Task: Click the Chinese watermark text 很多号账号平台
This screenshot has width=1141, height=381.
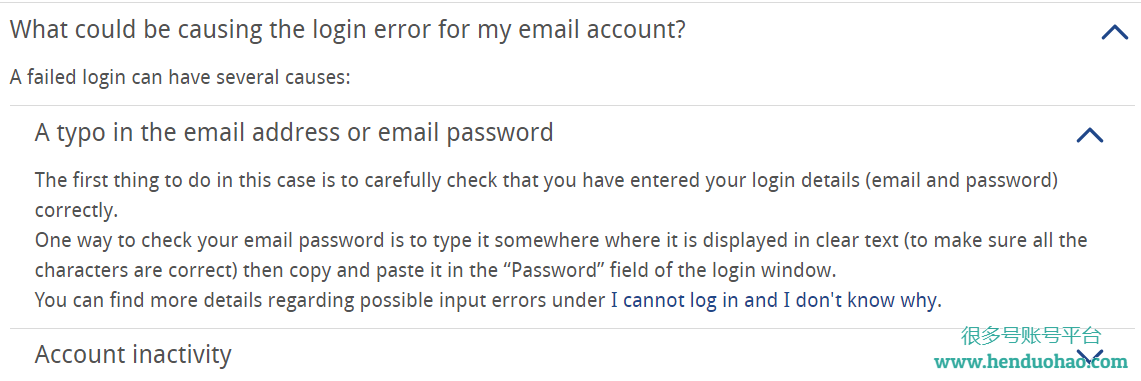Action: point(1030,336)
